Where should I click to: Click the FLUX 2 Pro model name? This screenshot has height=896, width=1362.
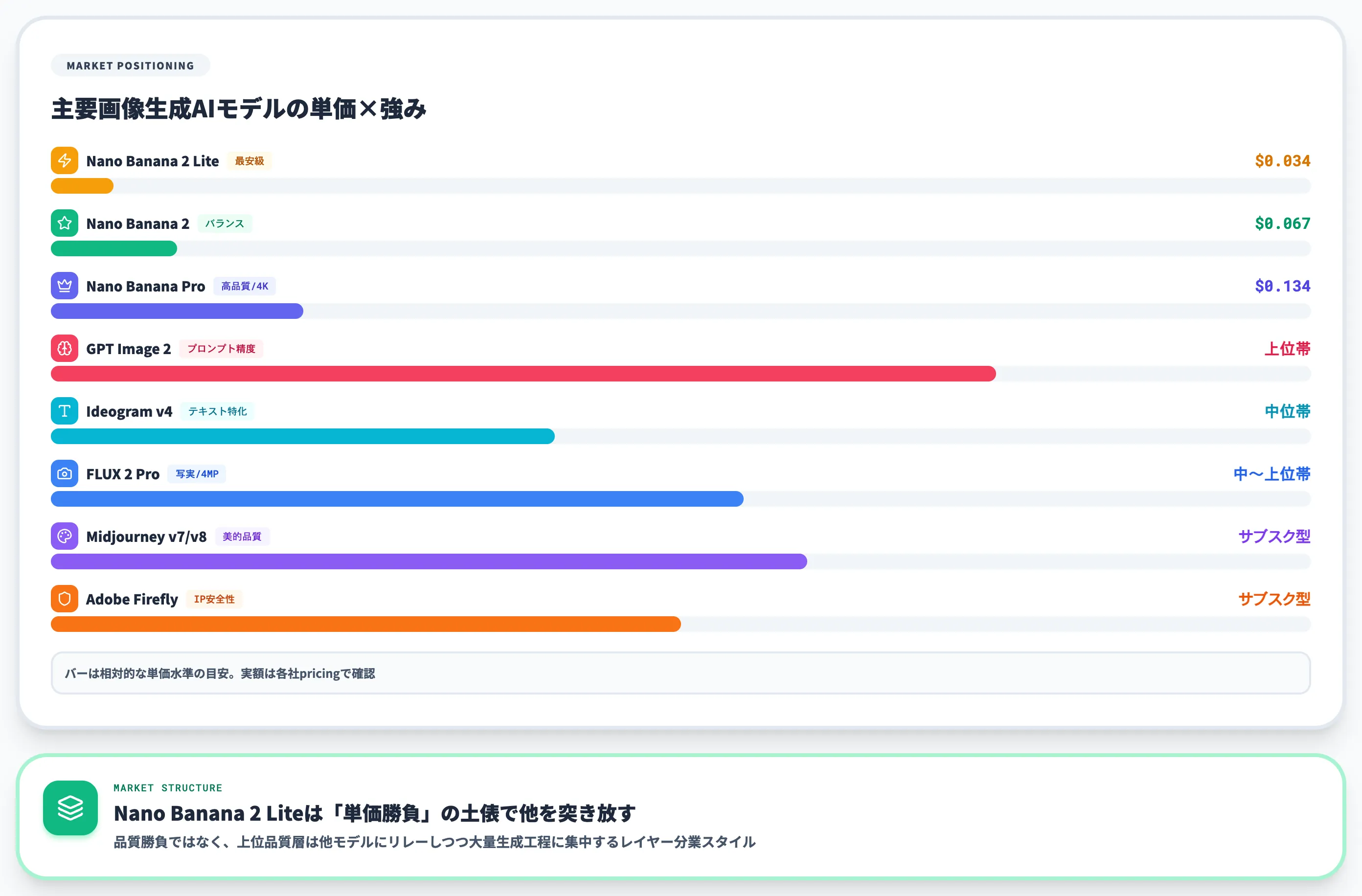click(x=123, y=474)
